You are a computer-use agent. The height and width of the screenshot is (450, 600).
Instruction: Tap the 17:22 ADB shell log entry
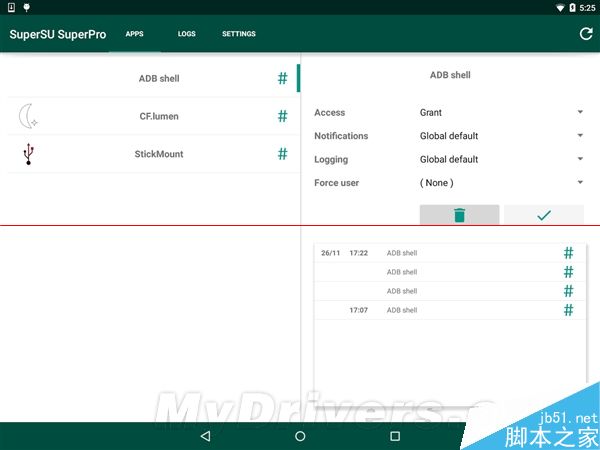tap(450, 253)
